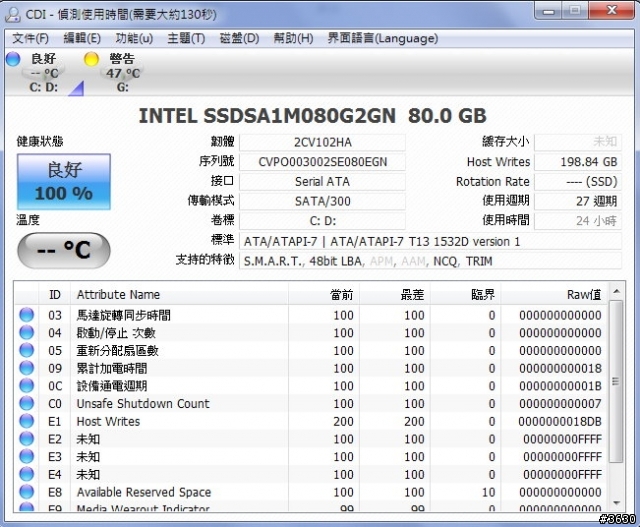
Task: Select the Host Writes attribute name in table
Action: (x=108, y=421)
